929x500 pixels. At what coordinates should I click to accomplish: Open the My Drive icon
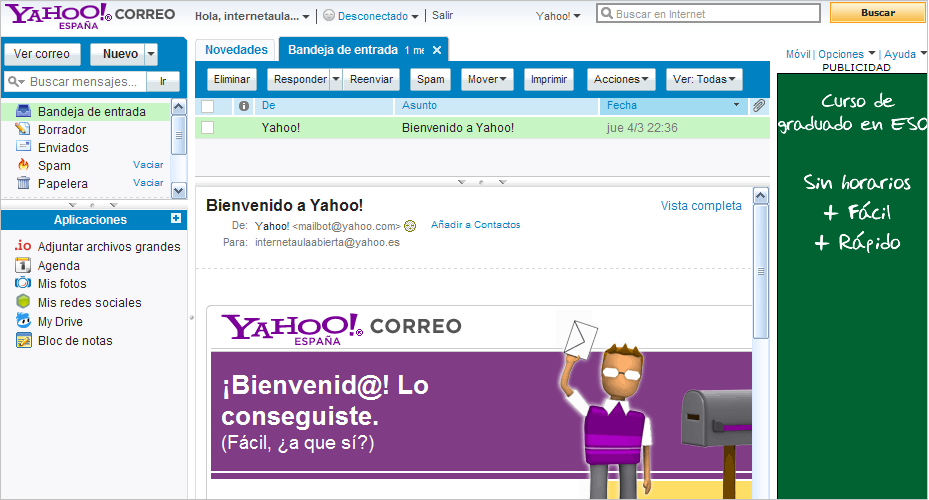[x=23, y=321]
